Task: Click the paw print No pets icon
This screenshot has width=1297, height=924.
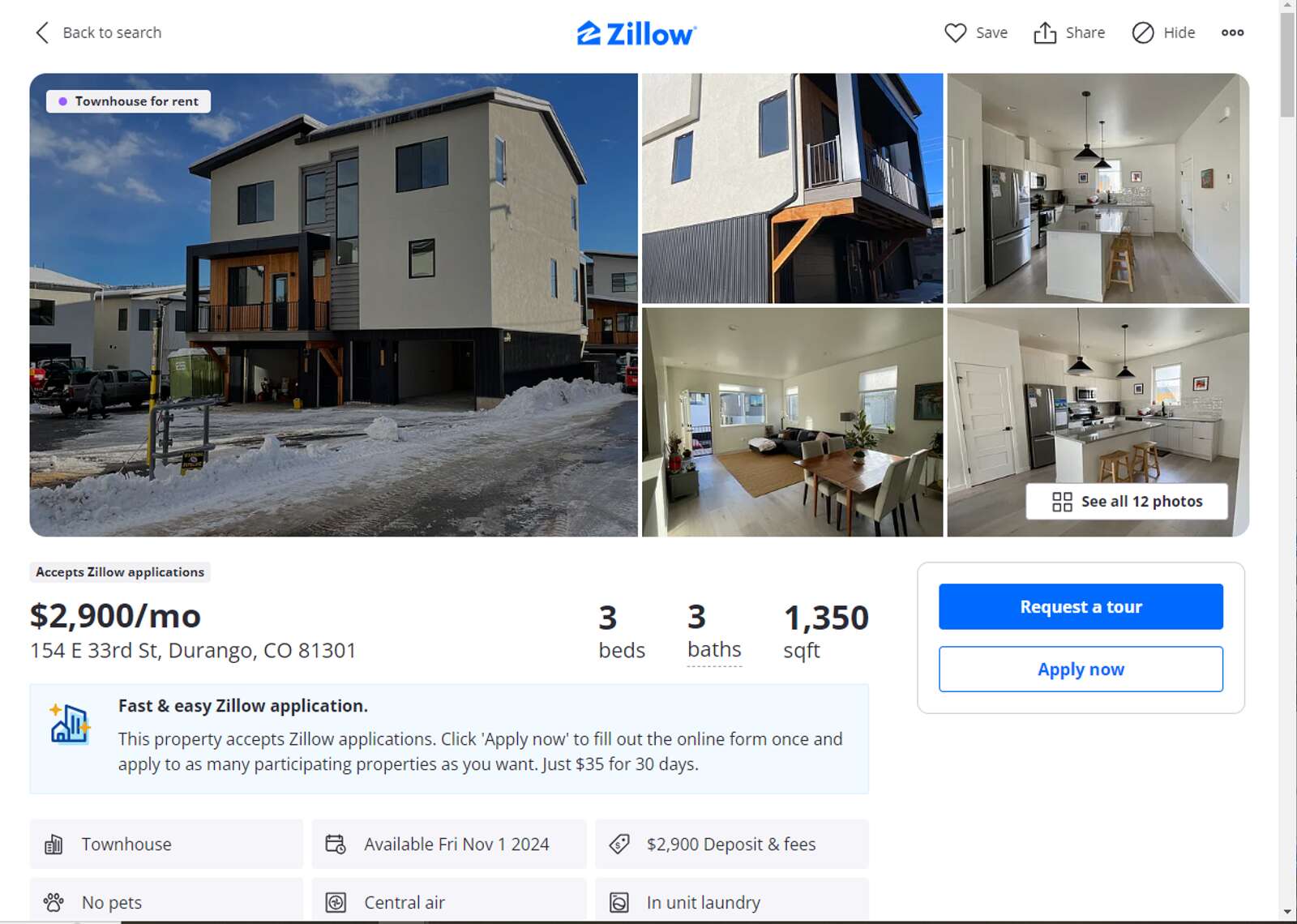Action: click(54, 902)
